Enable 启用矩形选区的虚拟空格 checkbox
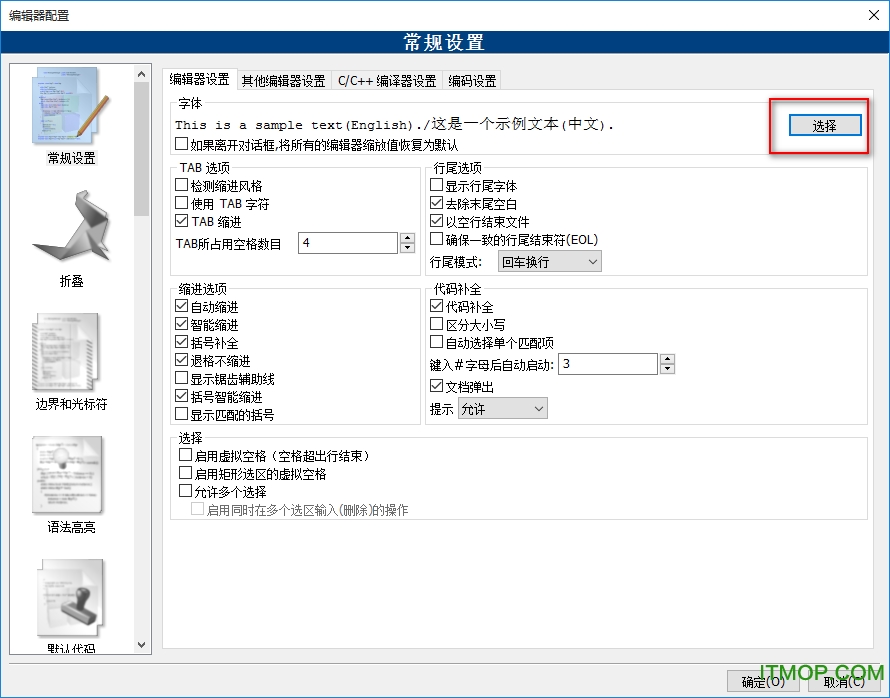 tap(185, 473)
